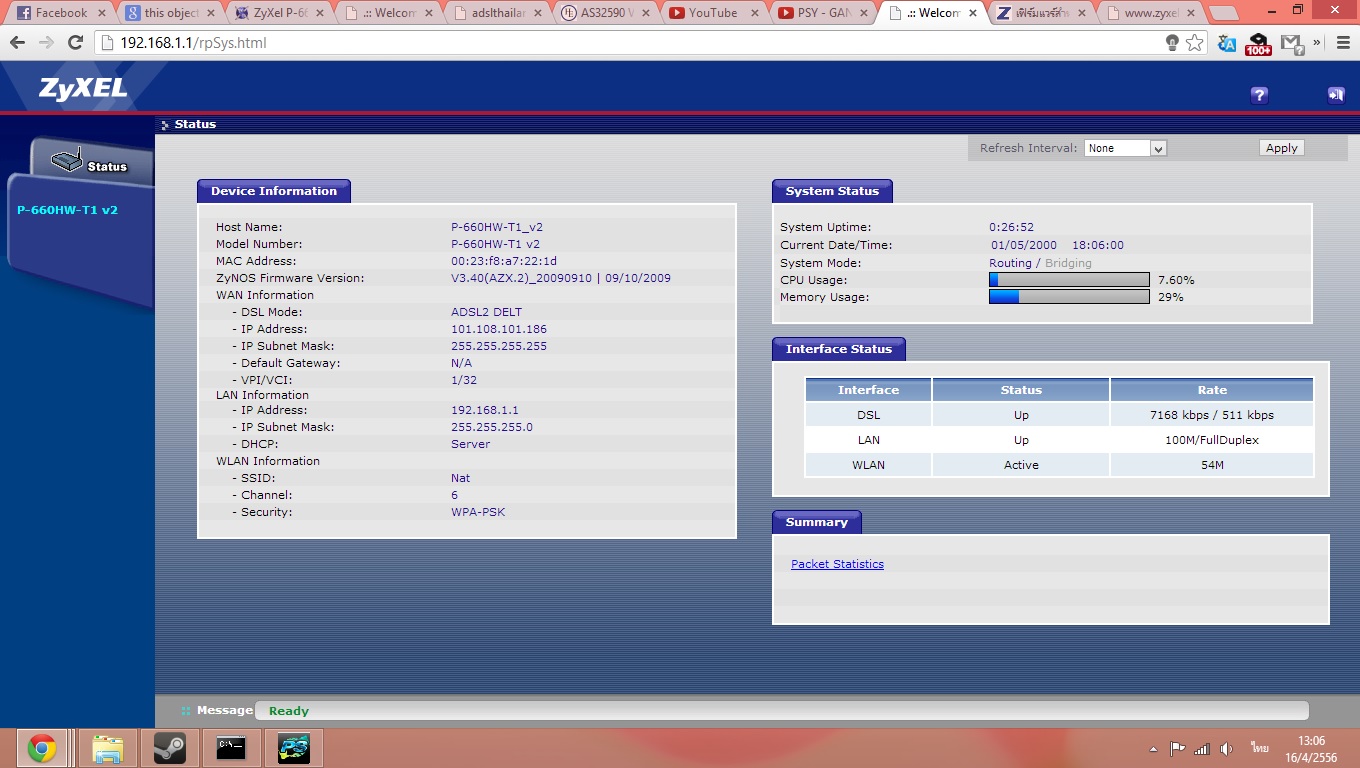The image size is (1360, 768).
Task: Click the Device Information section header
Action: click(274, 191)
